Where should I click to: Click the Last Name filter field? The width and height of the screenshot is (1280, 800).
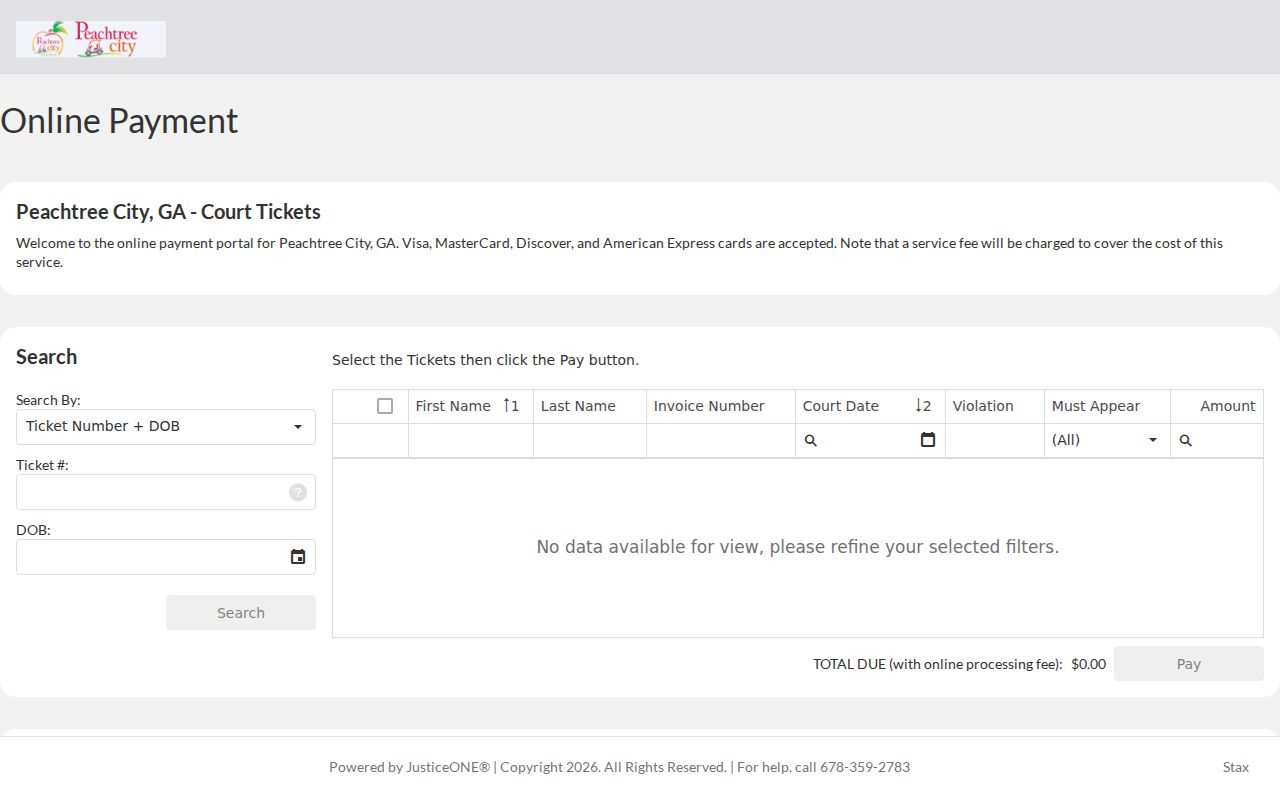[590, 440]
